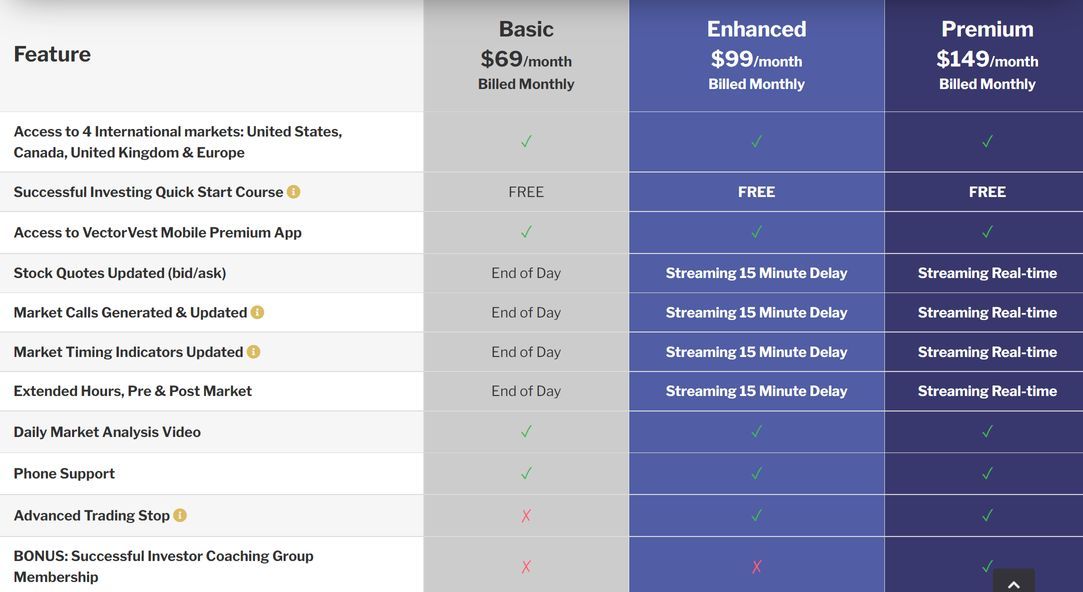Viewport: 1083px width, 592px height.
Task: Click info icon next to Market Calls Generated
Action: pos(257,312)
